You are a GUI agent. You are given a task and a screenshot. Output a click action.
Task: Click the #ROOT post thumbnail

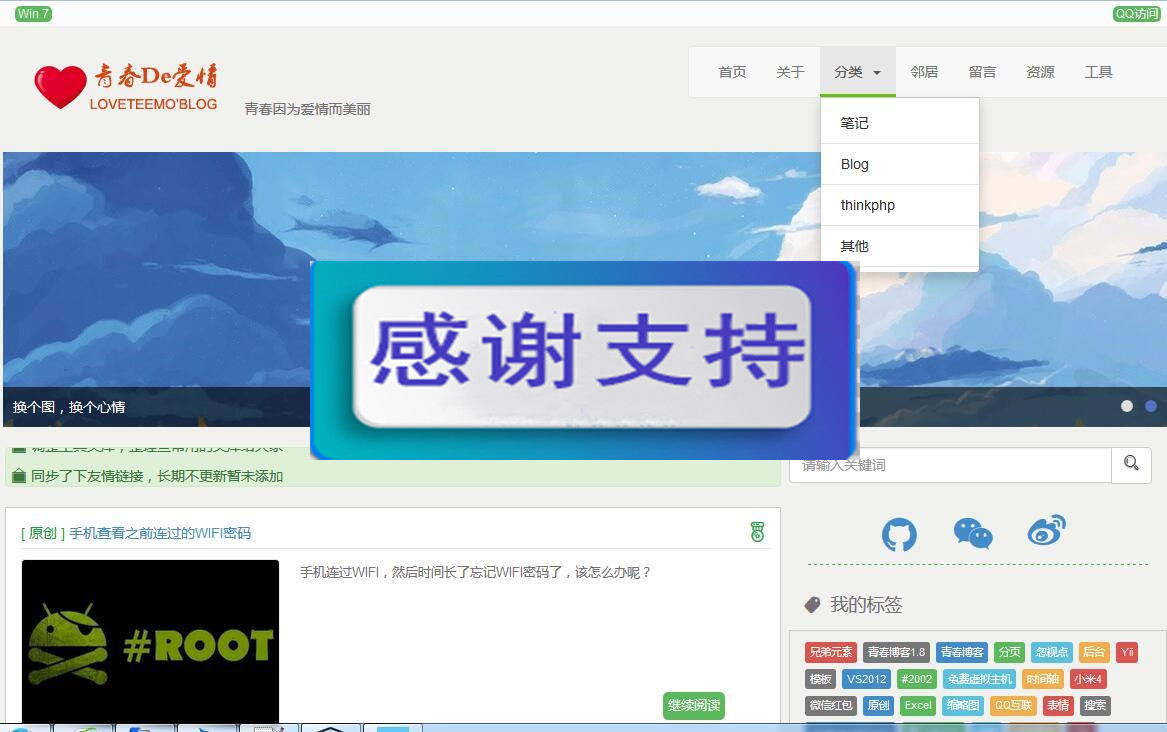[150, 640]
